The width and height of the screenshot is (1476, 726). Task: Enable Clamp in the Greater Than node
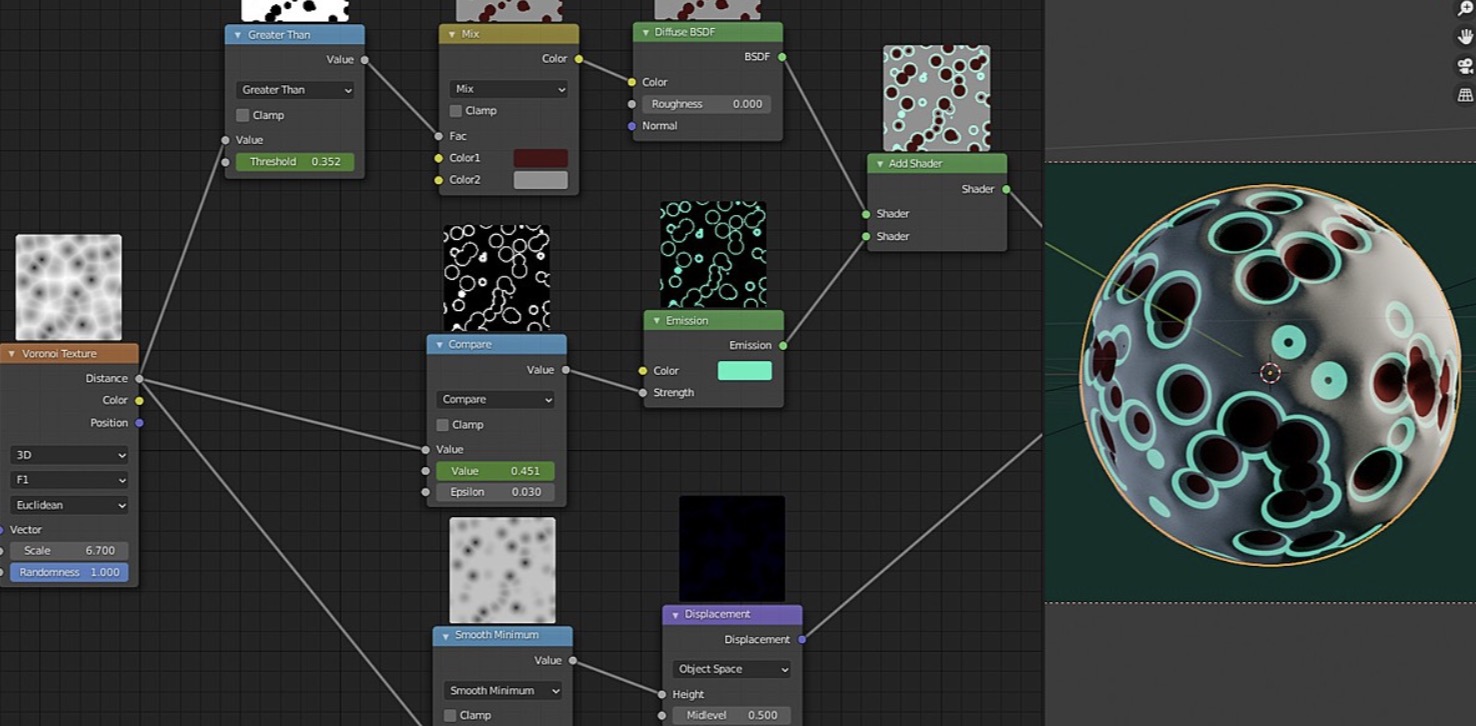coord(242,115)
